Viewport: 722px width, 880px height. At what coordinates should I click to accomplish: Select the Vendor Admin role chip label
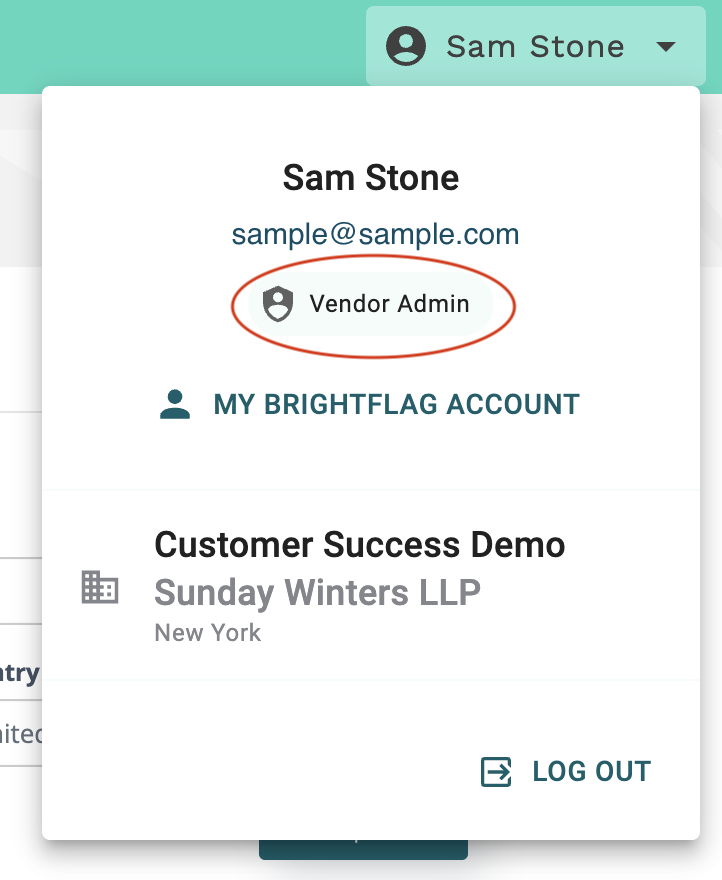[x=389, y=304]
